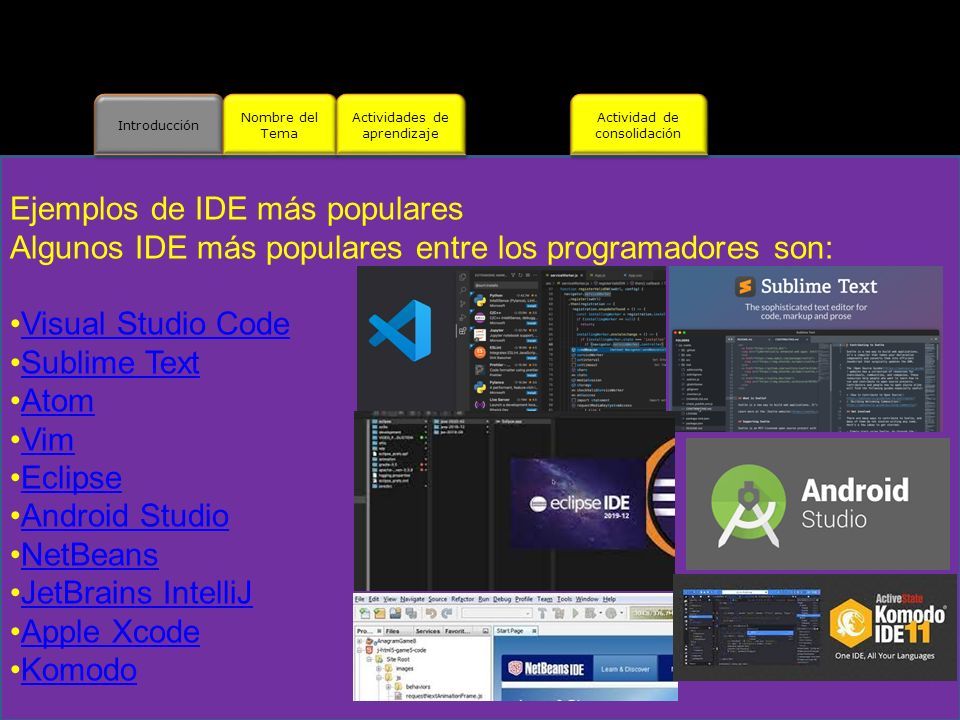
Task: Click the Komodo IDE hexagon dragon logo
Action: (x=850, y=621)
